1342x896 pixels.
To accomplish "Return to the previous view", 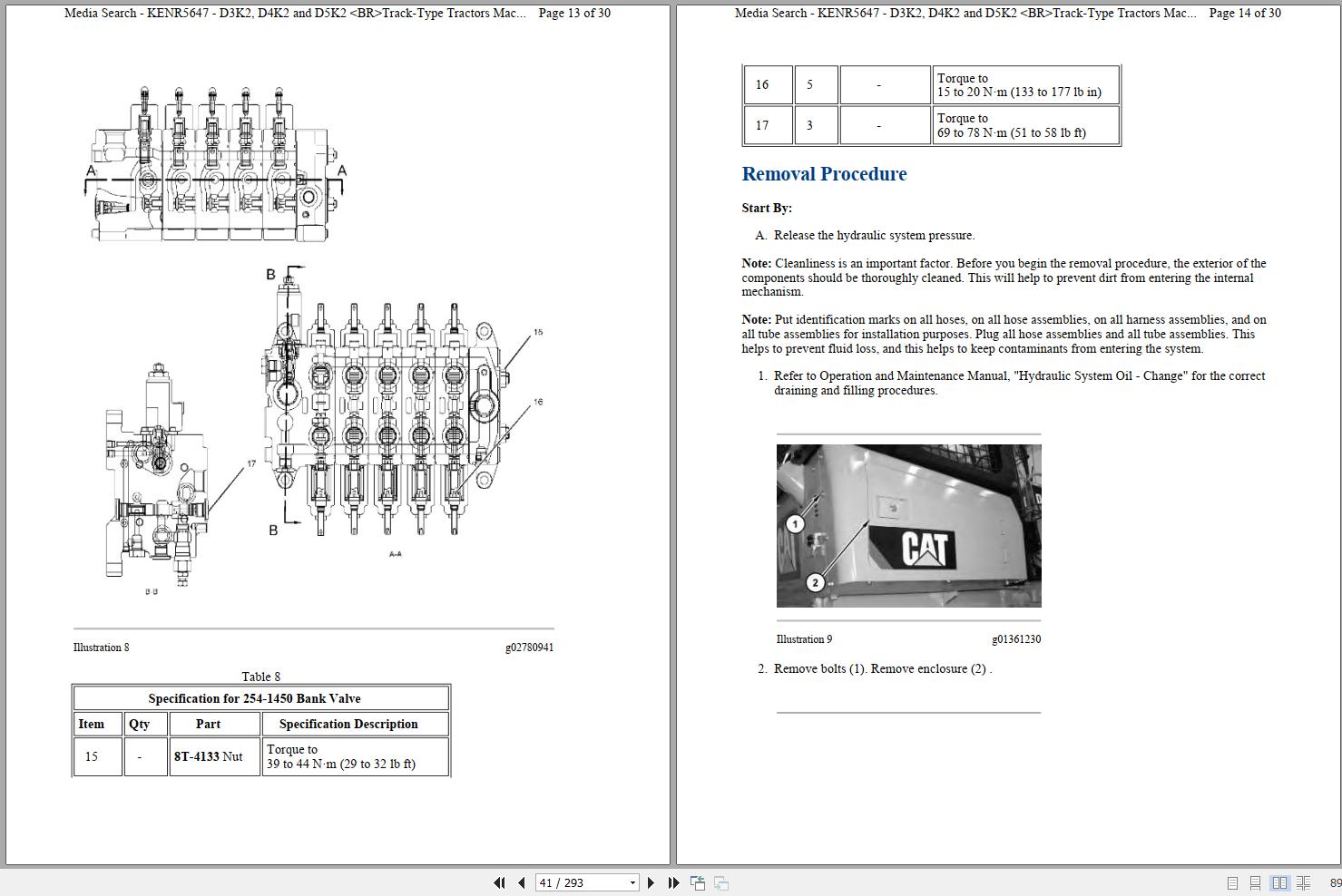I will tap(699, 882).
